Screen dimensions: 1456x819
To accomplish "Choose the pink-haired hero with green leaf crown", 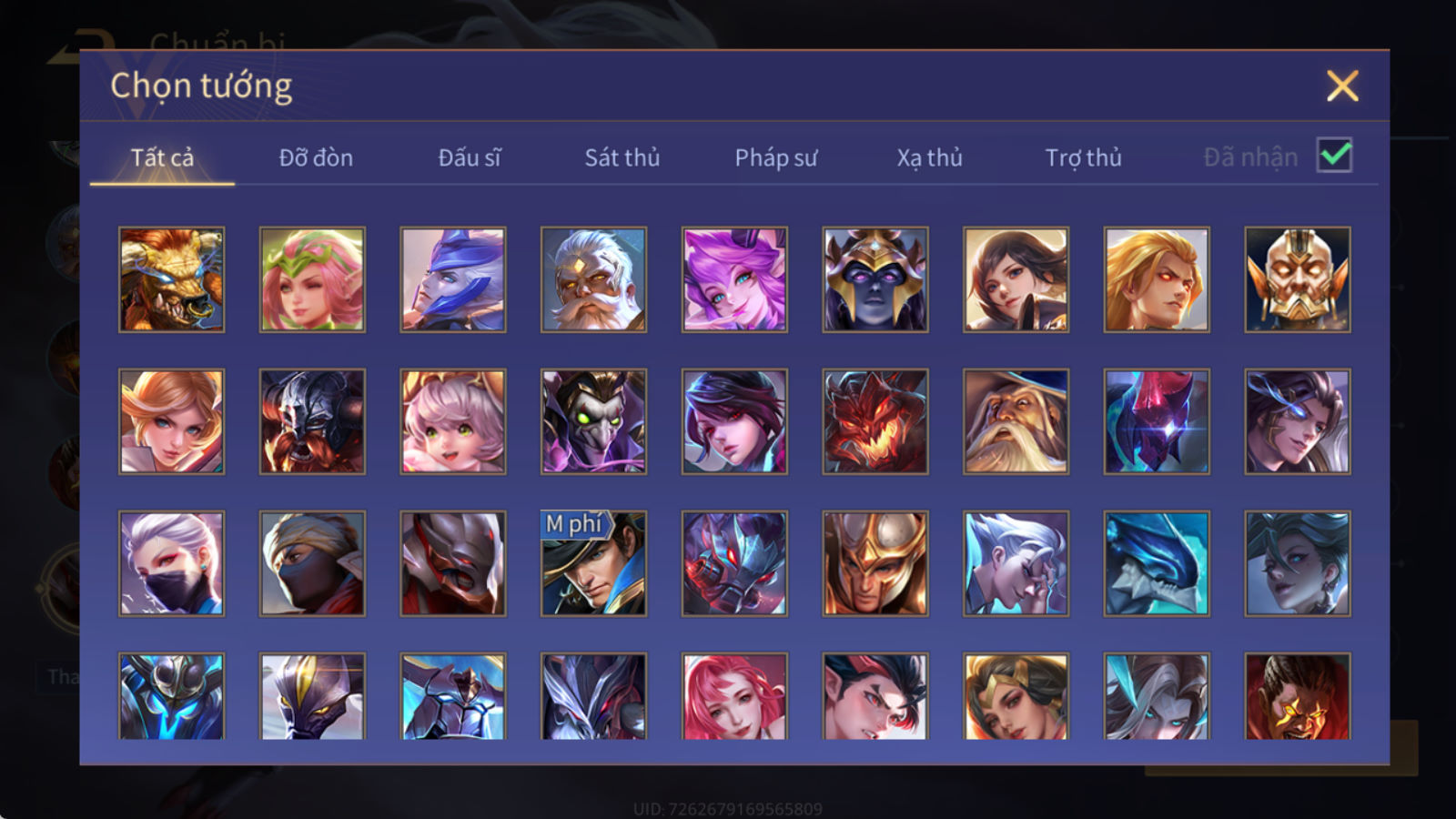I will [x=312, y=279].
